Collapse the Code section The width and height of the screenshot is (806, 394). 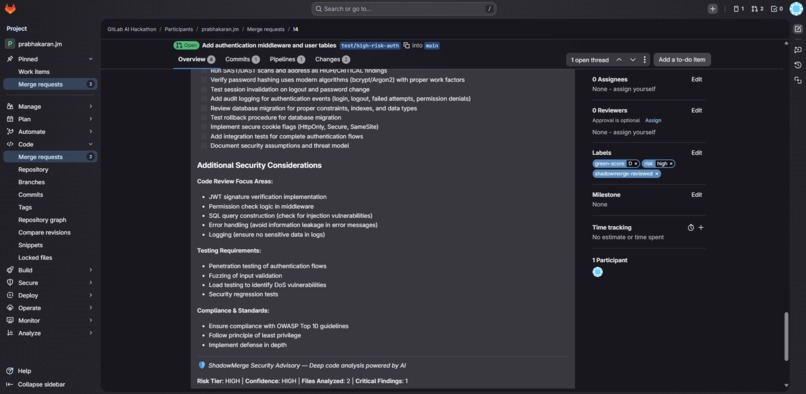(50, 144)
